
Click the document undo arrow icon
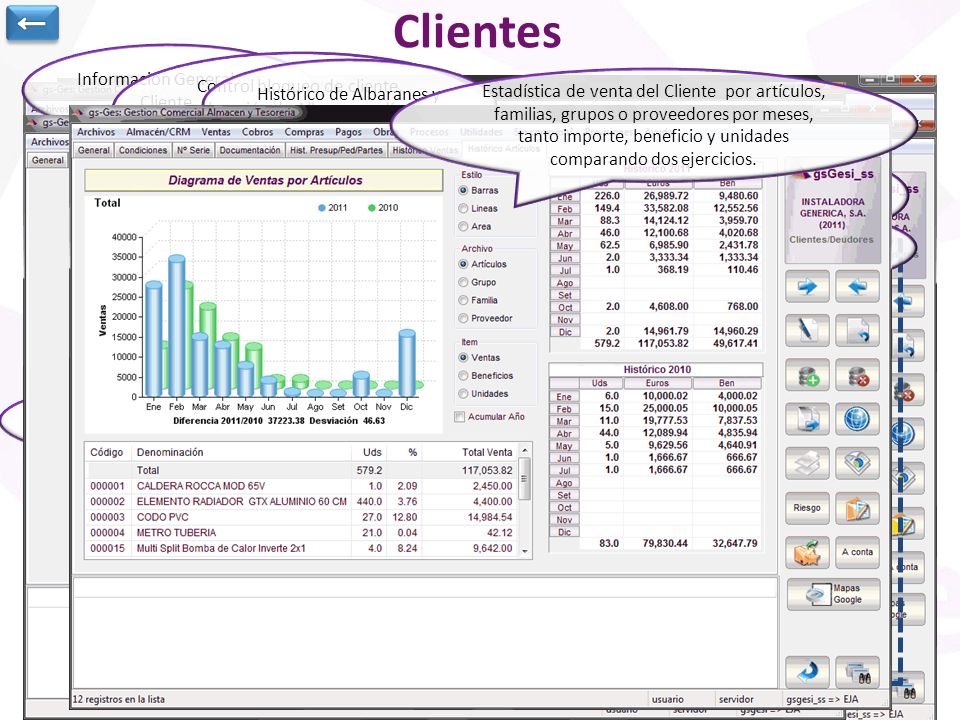(x=857, y=331)
